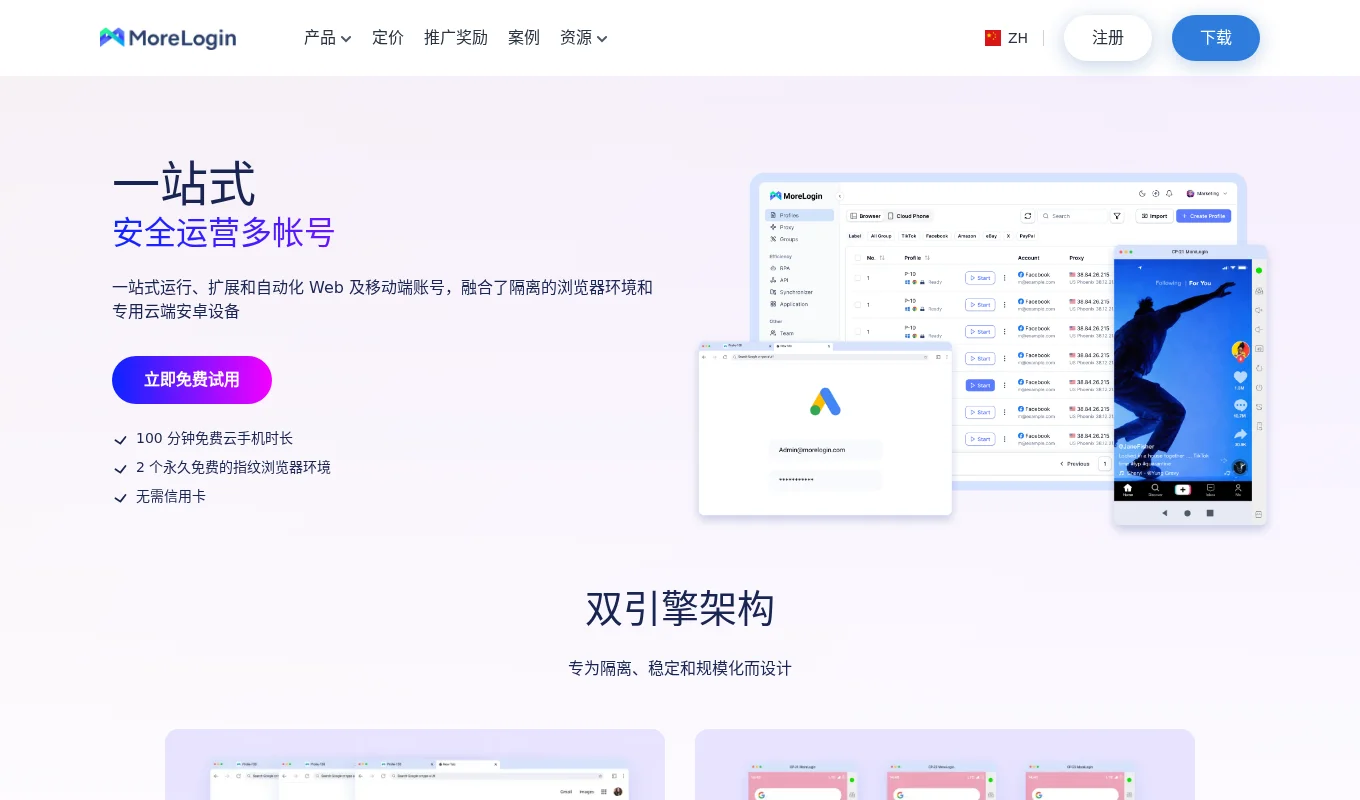The height and width of the screenshot is (800, 1360).
Task: Click a carousel indicator dot under the phone mockup
Action: pyautogui.click(x=1187, y=513)
